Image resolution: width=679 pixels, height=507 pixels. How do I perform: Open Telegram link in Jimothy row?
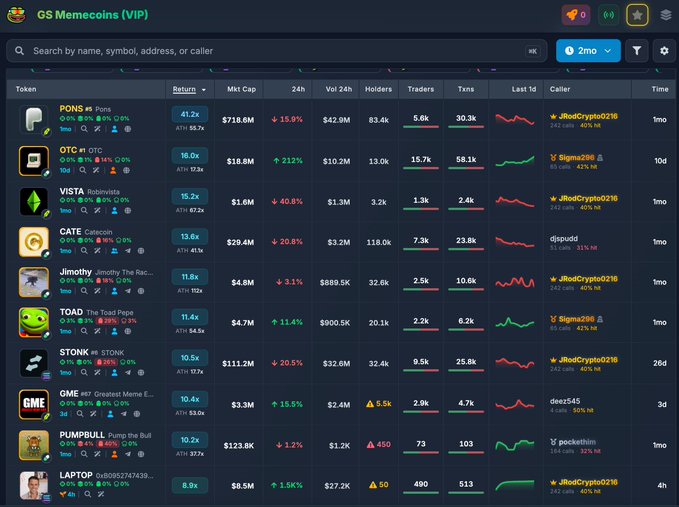tap(128, 291)
